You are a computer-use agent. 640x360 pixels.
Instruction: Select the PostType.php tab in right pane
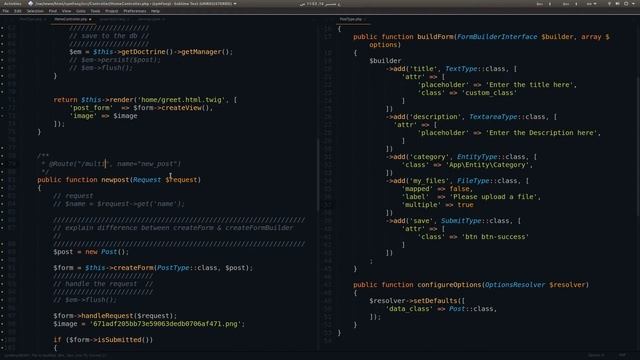351,19
